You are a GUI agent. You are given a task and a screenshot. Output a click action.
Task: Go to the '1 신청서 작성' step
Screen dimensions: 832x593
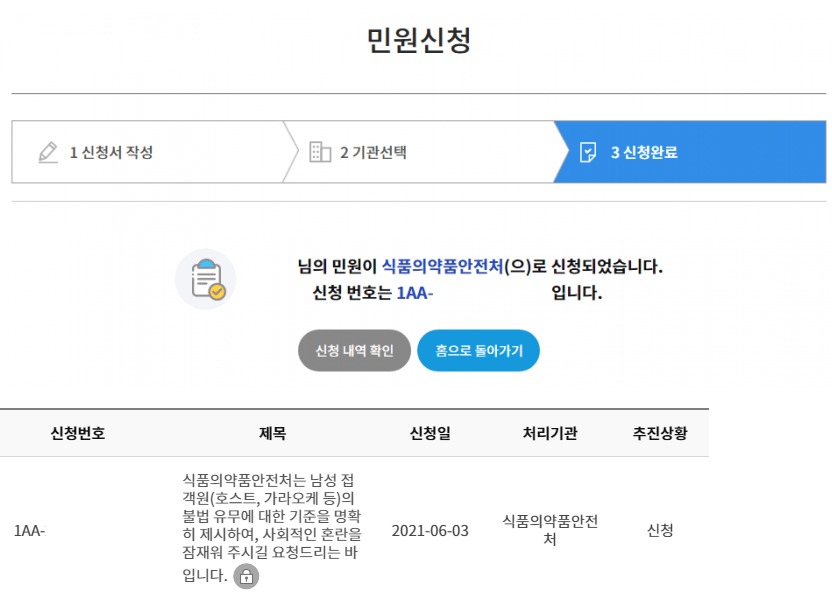[111, 153]
